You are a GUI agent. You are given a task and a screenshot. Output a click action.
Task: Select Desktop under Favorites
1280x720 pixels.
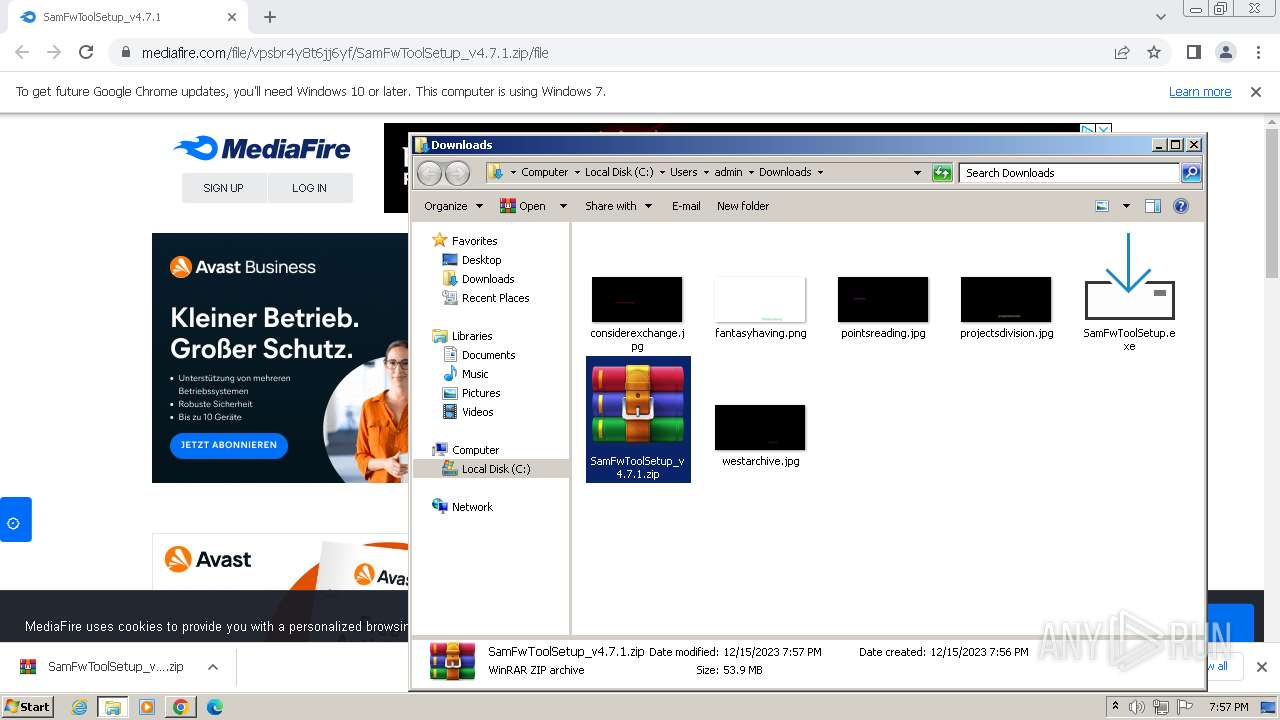481,260
